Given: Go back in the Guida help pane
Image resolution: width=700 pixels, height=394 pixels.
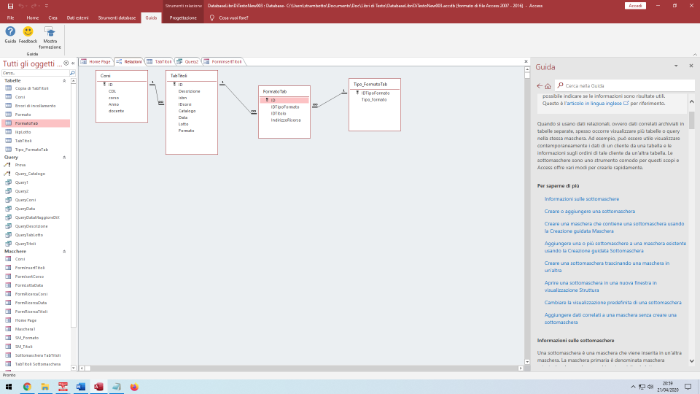Looking at the screenshot, I should coord(540,86).
